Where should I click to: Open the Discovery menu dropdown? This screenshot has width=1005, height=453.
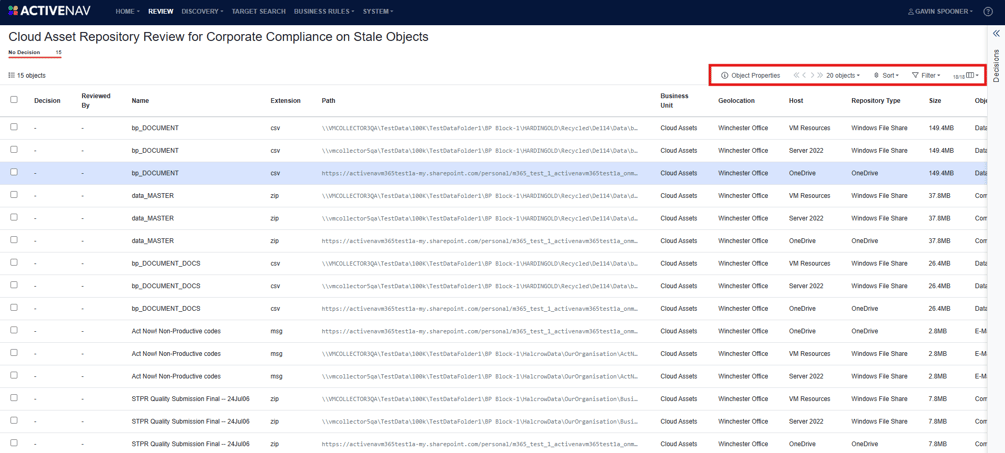point(203,12)
